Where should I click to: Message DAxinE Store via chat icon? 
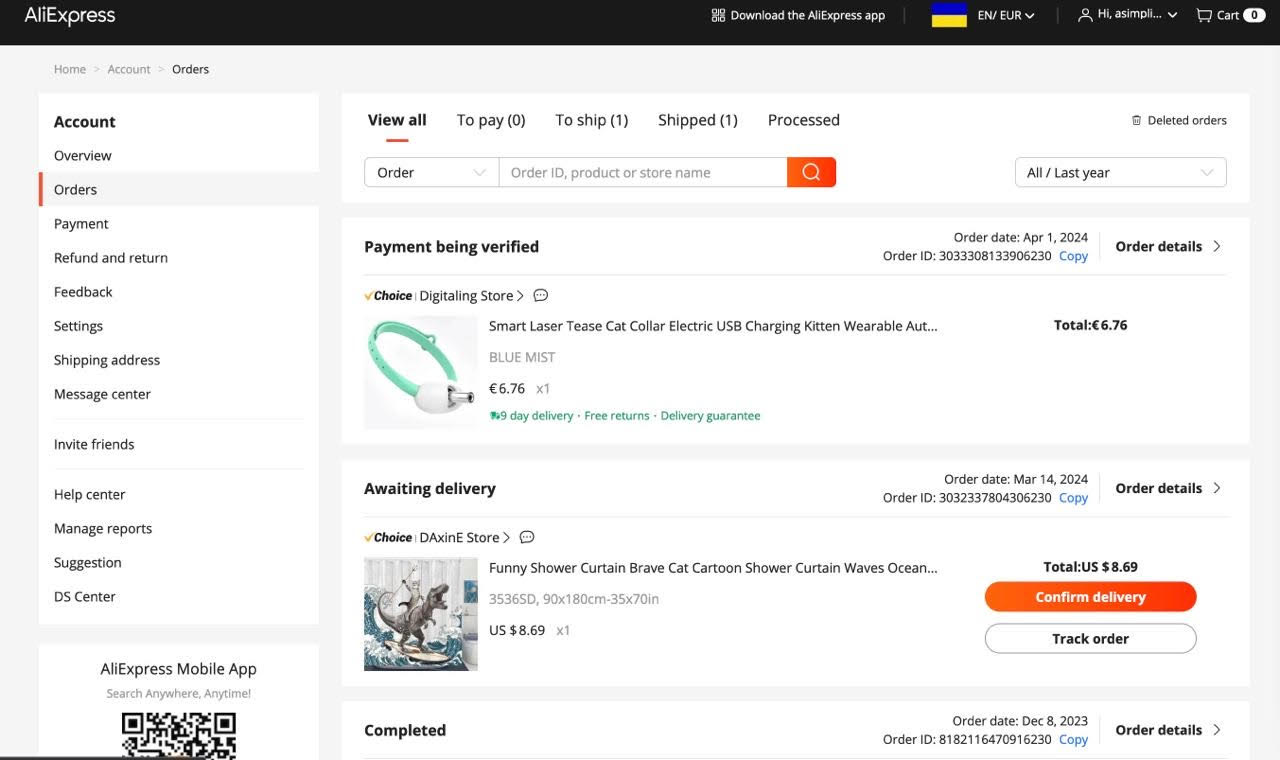tap(527, 538)
